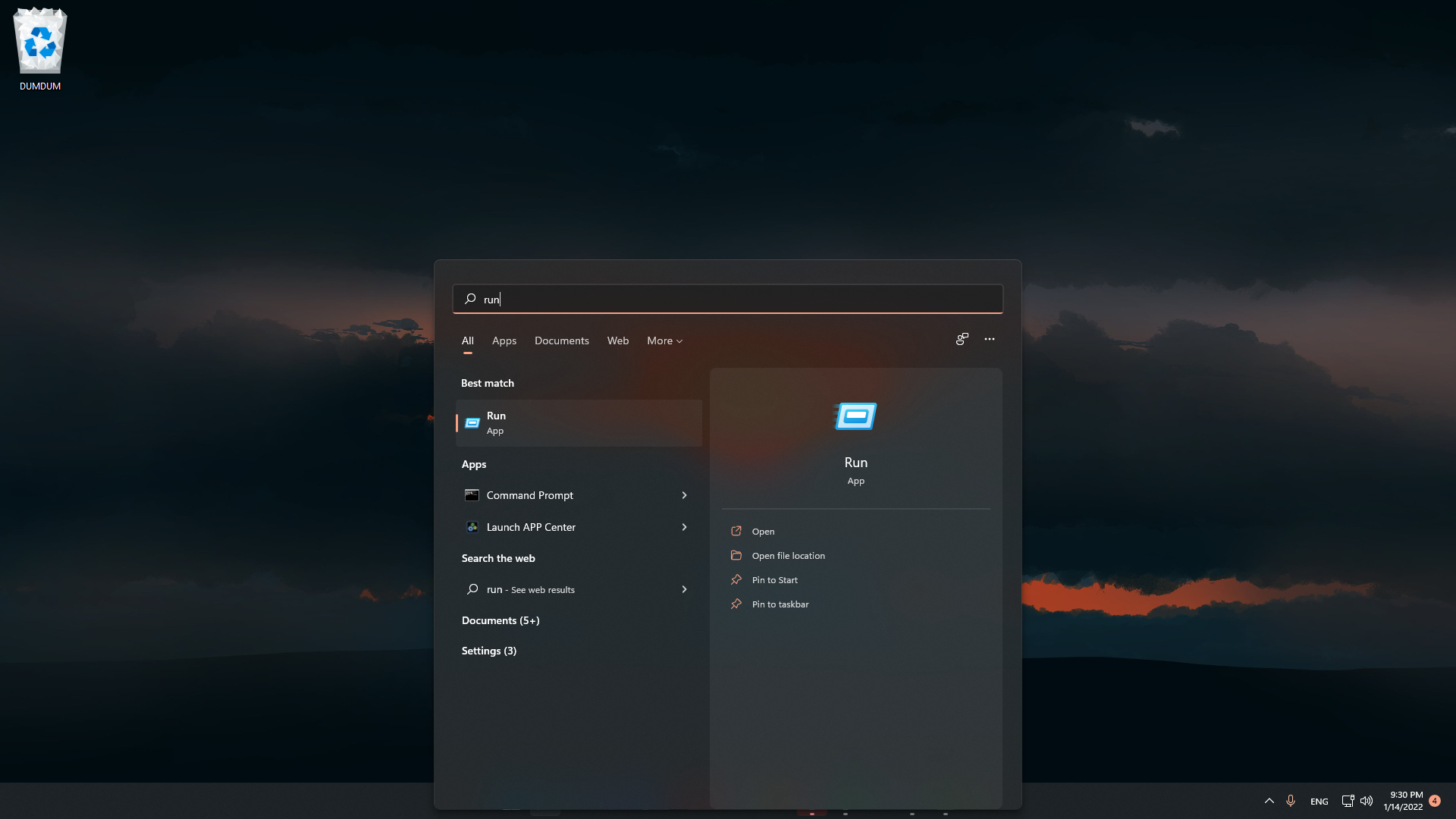This screenshot has height=819, width=1456.
Task: Click the web search magnifier icon beside 'run'
Action: 472,589
